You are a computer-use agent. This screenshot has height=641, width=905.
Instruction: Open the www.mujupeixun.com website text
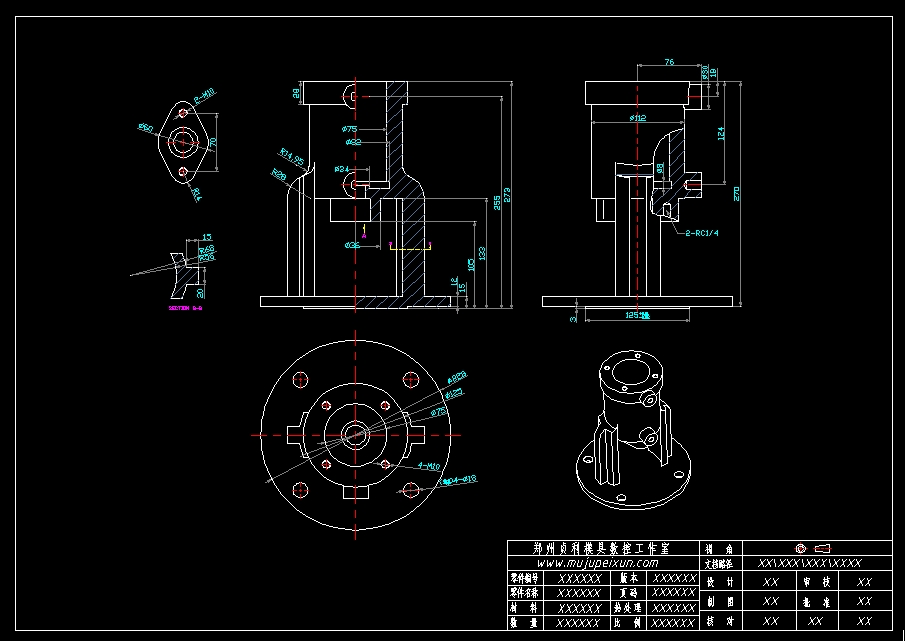(598, 562)
